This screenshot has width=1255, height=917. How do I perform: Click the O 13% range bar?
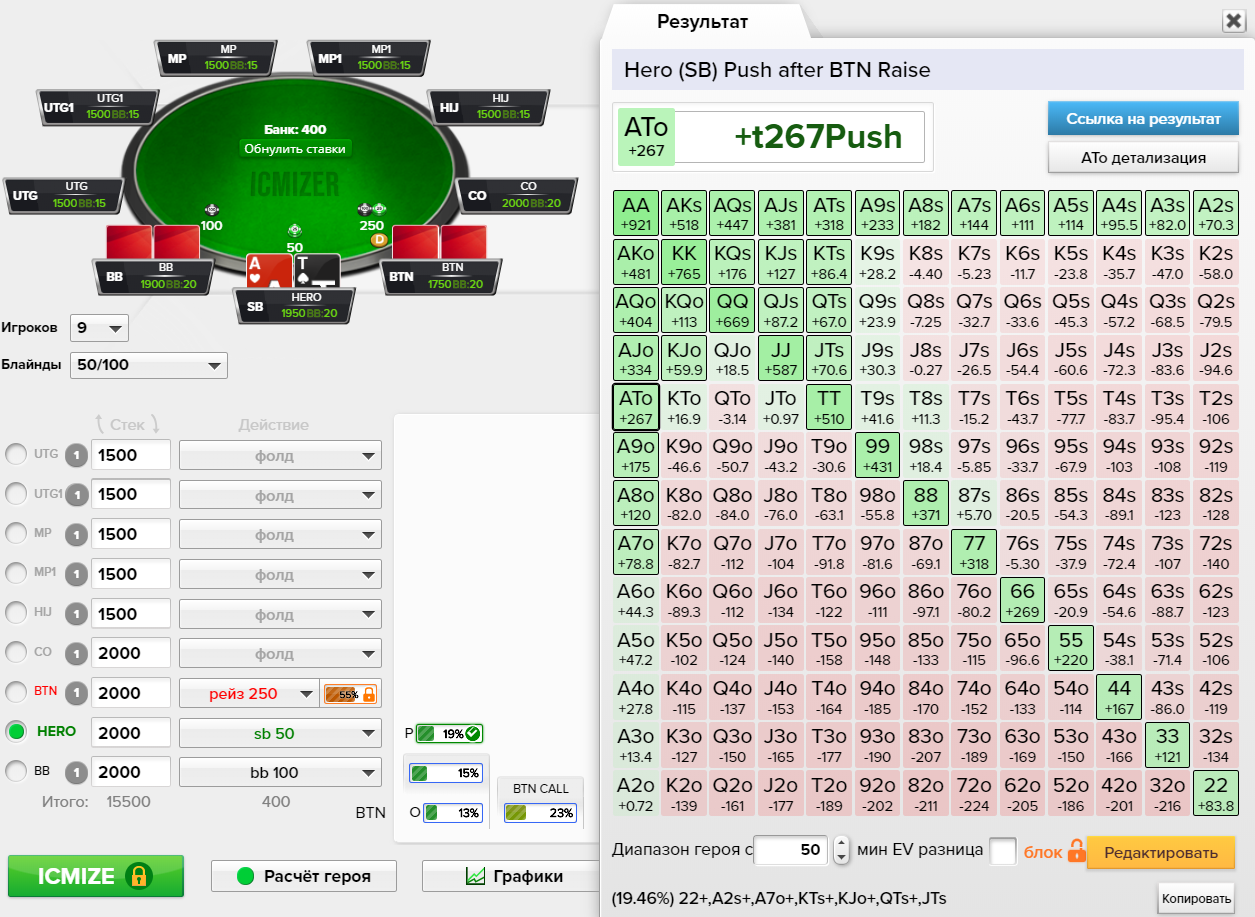(x=452, y=813)
